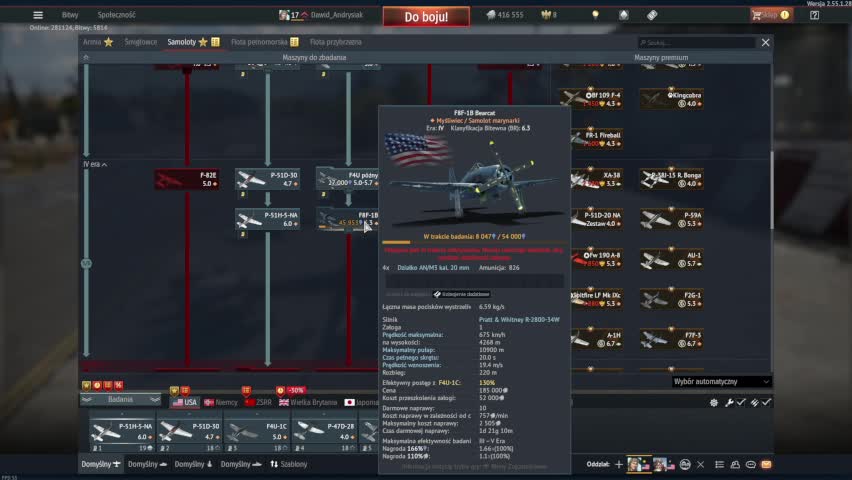This screenshot has width=852, height=480.
Task: Click the settings gear icon above the squad bar
Action: [714, 402]
